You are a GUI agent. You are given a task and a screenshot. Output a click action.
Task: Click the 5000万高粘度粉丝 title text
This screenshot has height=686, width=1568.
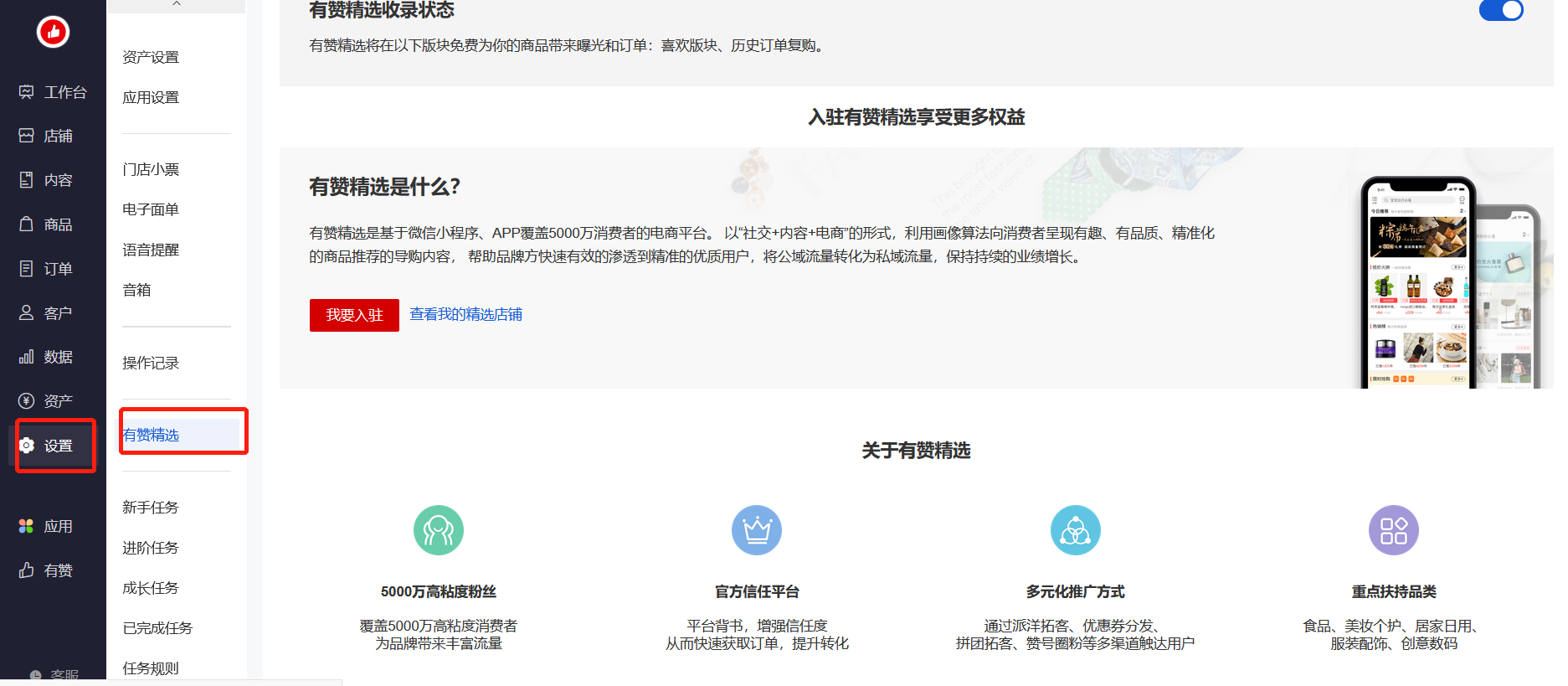(x=439, y=591)
